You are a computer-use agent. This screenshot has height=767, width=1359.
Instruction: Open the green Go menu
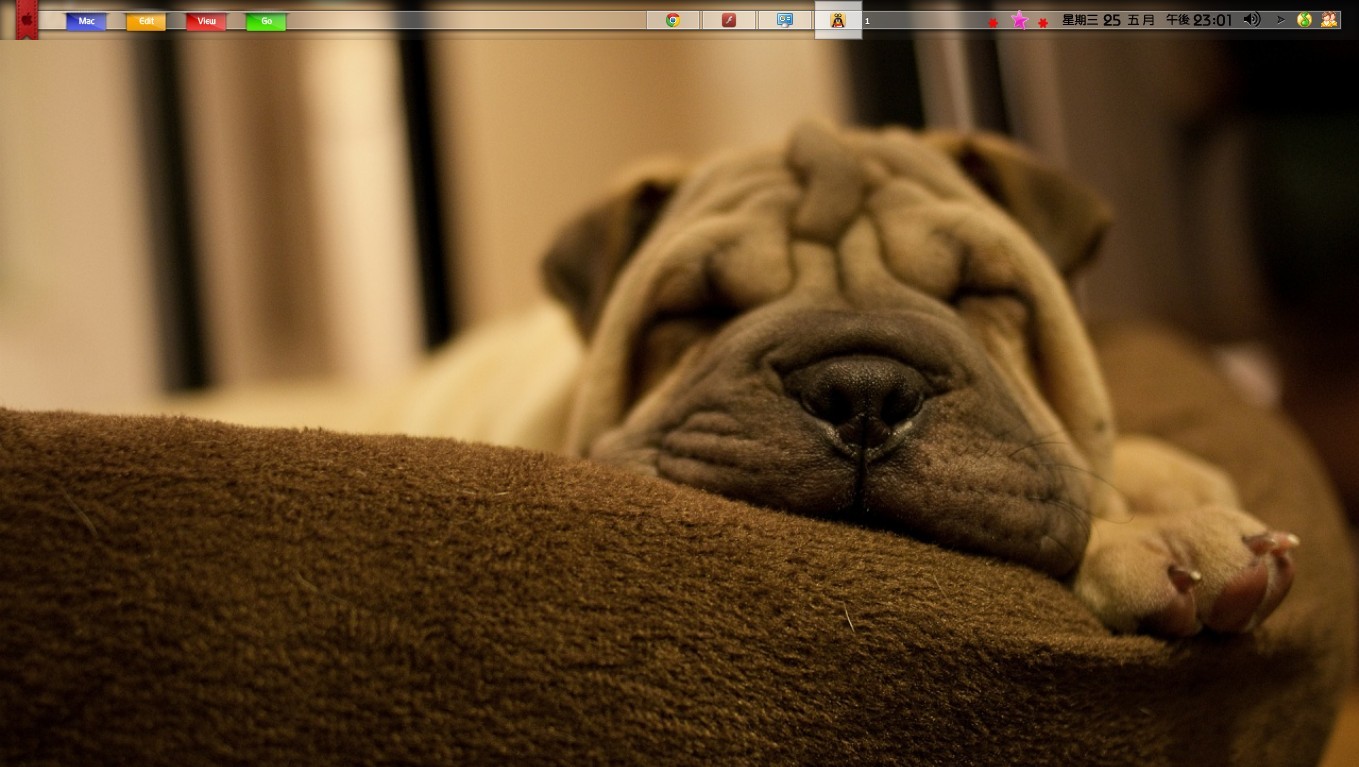click(x=266, y=21)
